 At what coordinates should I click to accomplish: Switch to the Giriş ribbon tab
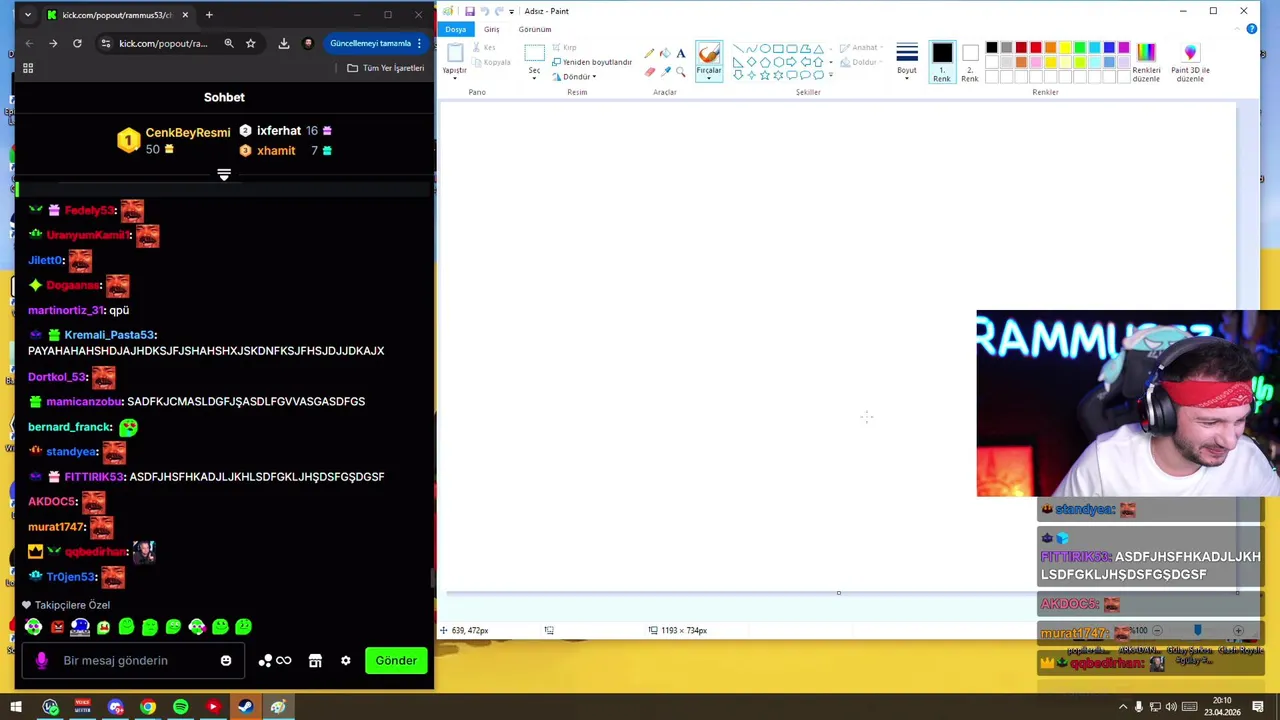[492, 29]
